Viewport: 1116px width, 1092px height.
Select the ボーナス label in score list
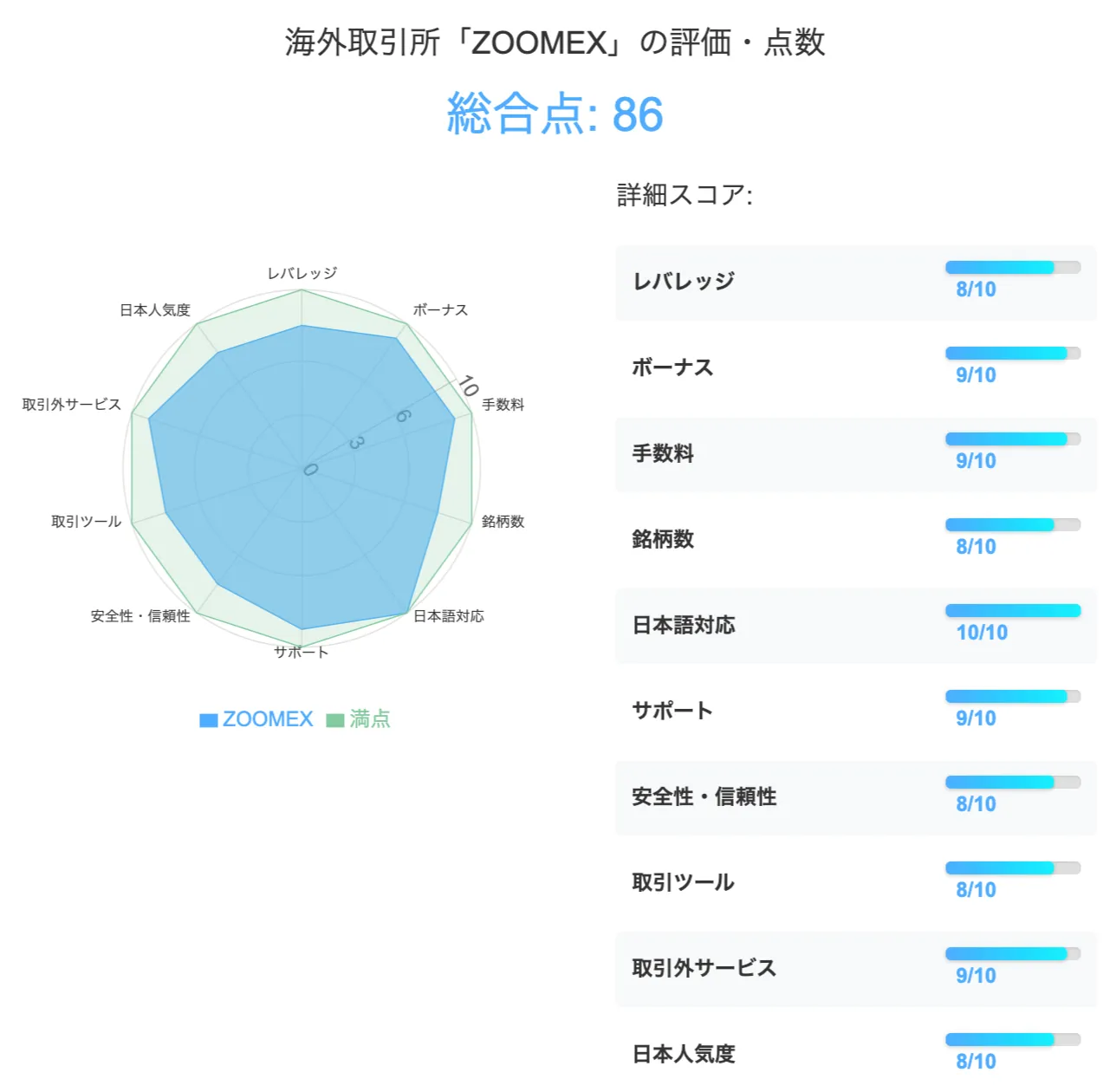673,367
